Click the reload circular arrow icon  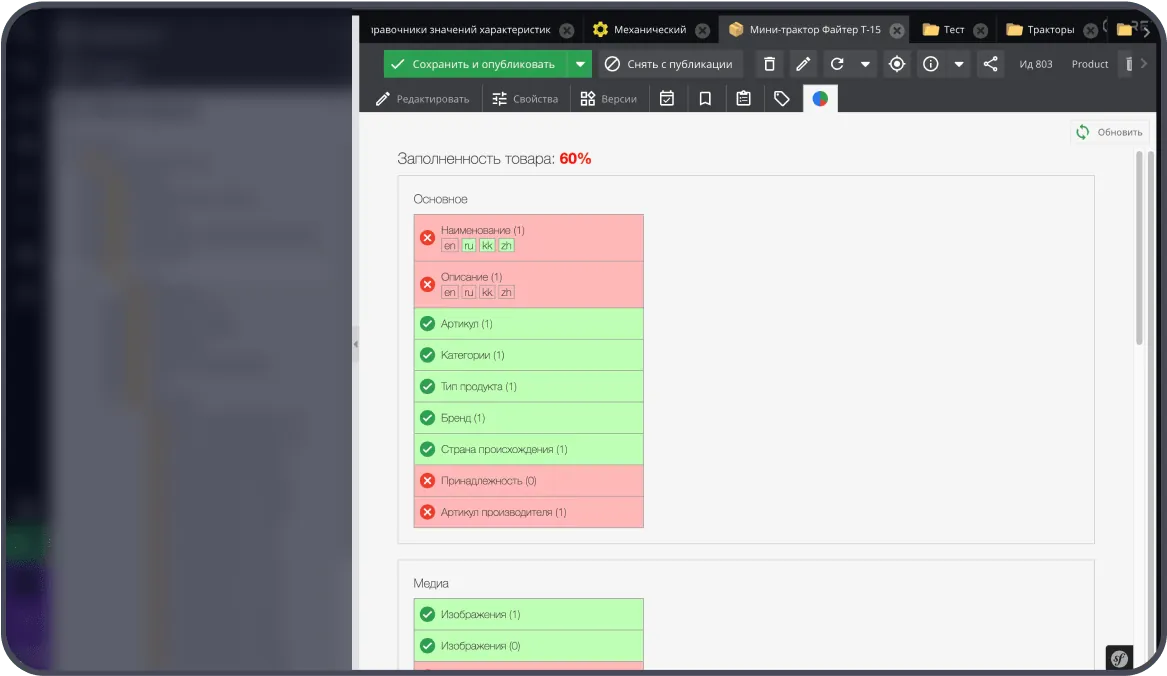(x=837, y=64)
